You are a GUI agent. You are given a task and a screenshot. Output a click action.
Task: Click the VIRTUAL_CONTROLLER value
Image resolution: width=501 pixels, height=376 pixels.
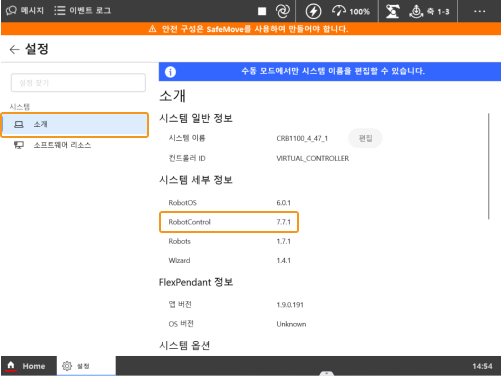click(x=313, y=158)
